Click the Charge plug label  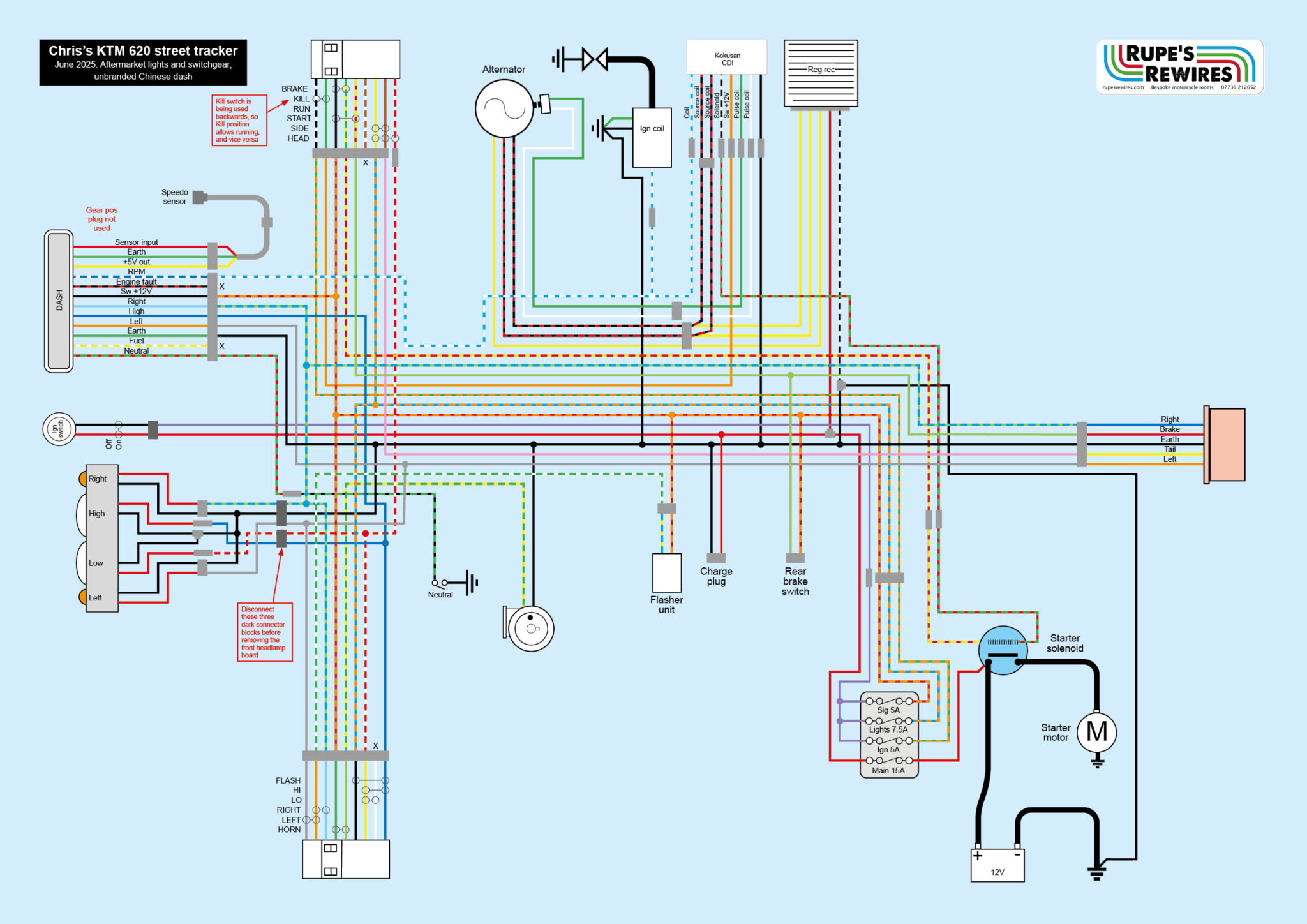[716, 576]
